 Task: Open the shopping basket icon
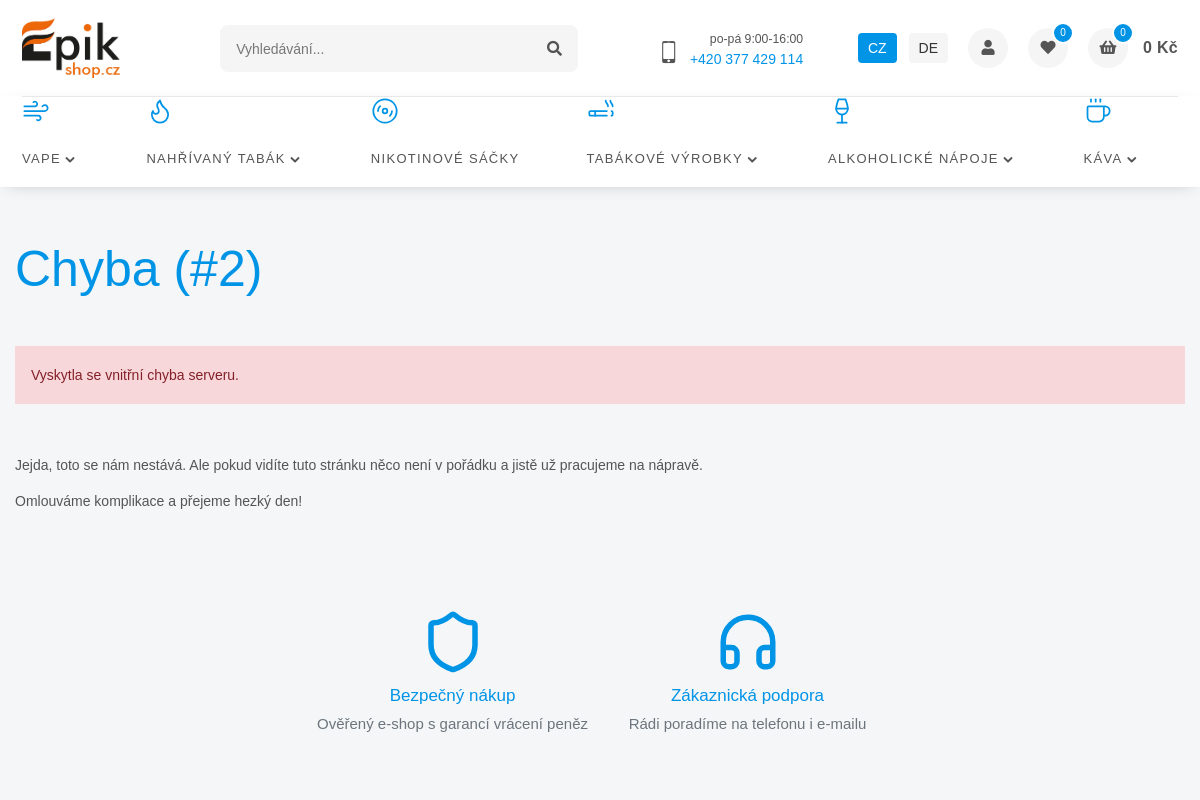1108,48
